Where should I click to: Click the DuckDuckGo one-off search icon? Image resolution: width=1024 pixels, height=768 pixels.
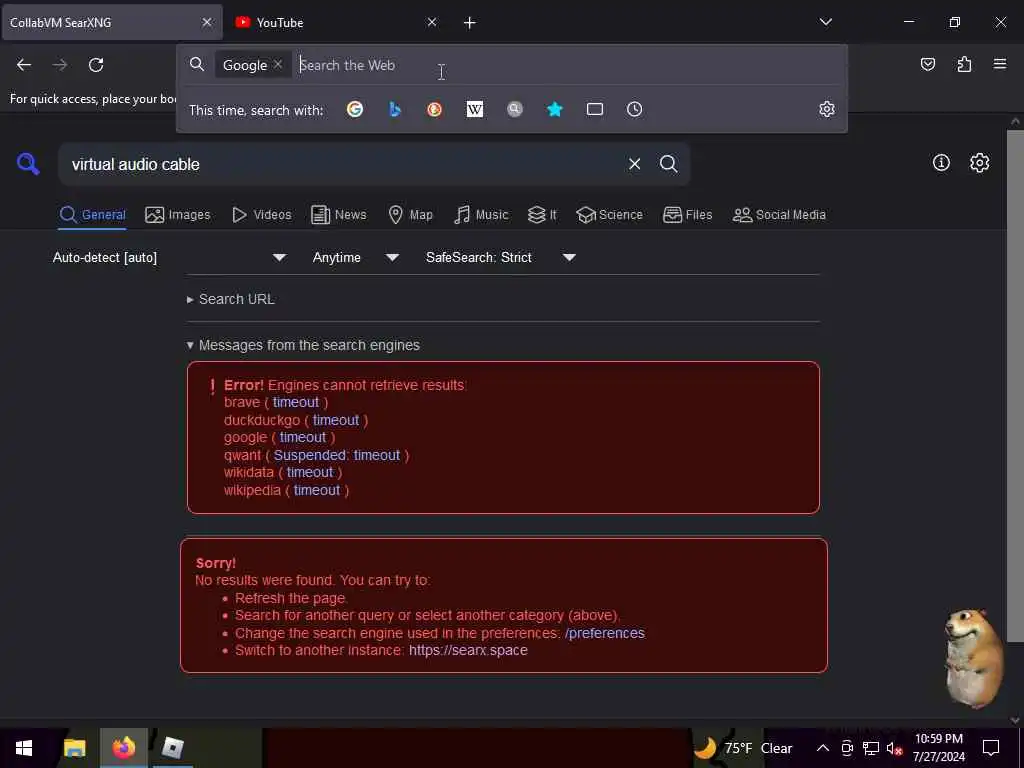[434, 109]
